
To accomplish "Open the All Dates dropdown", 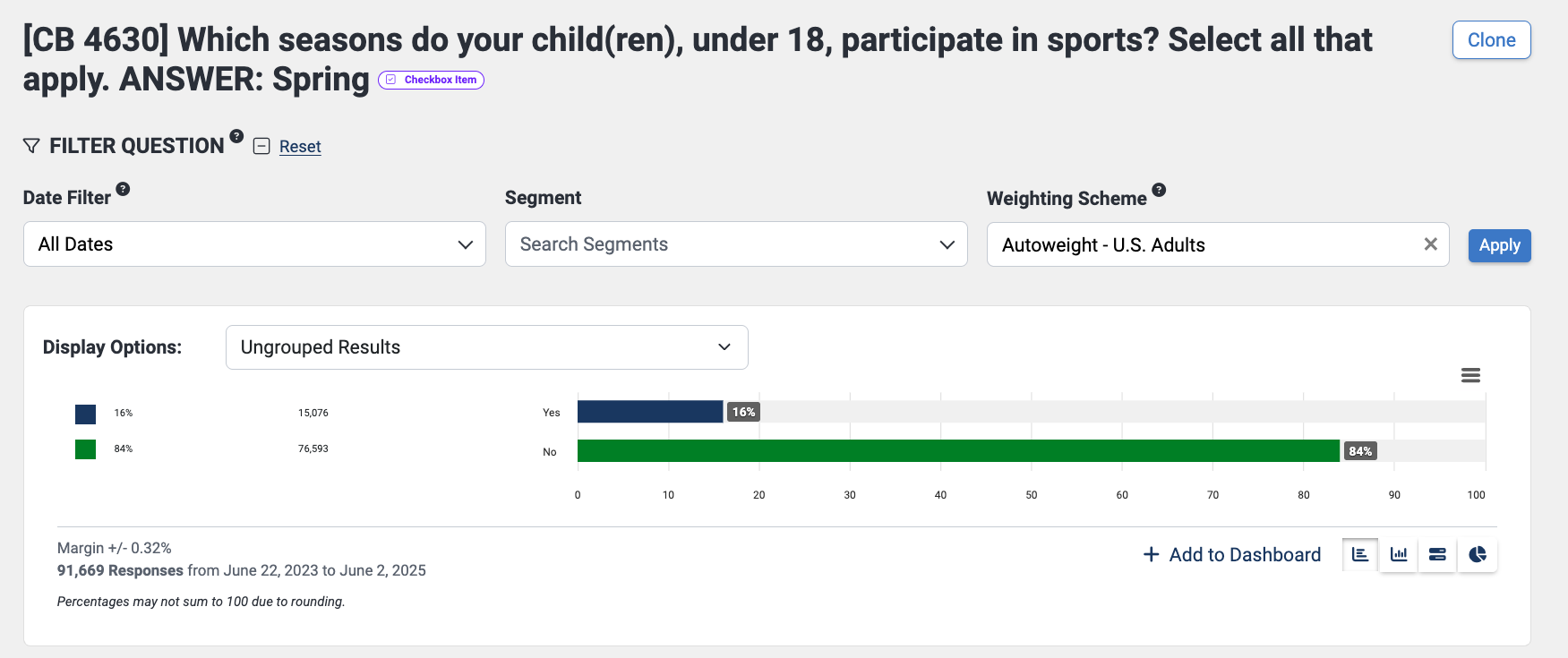I will pyautogui.click(x=254, y=244).
